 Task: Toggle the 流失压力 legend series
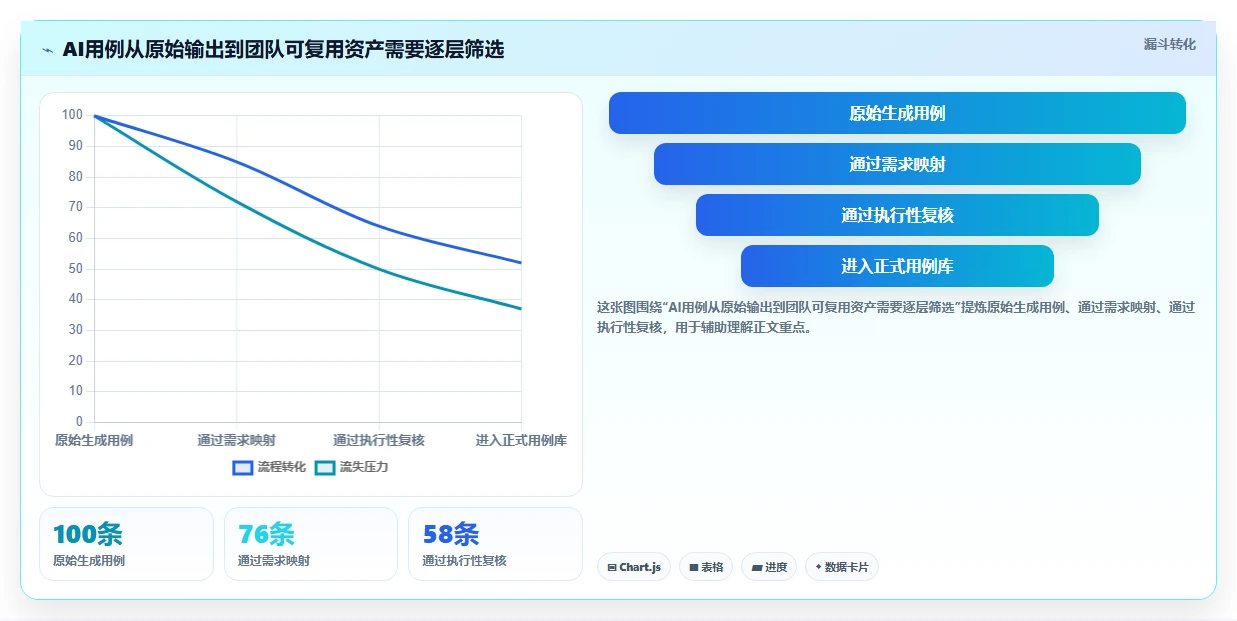tap(351, 467)
